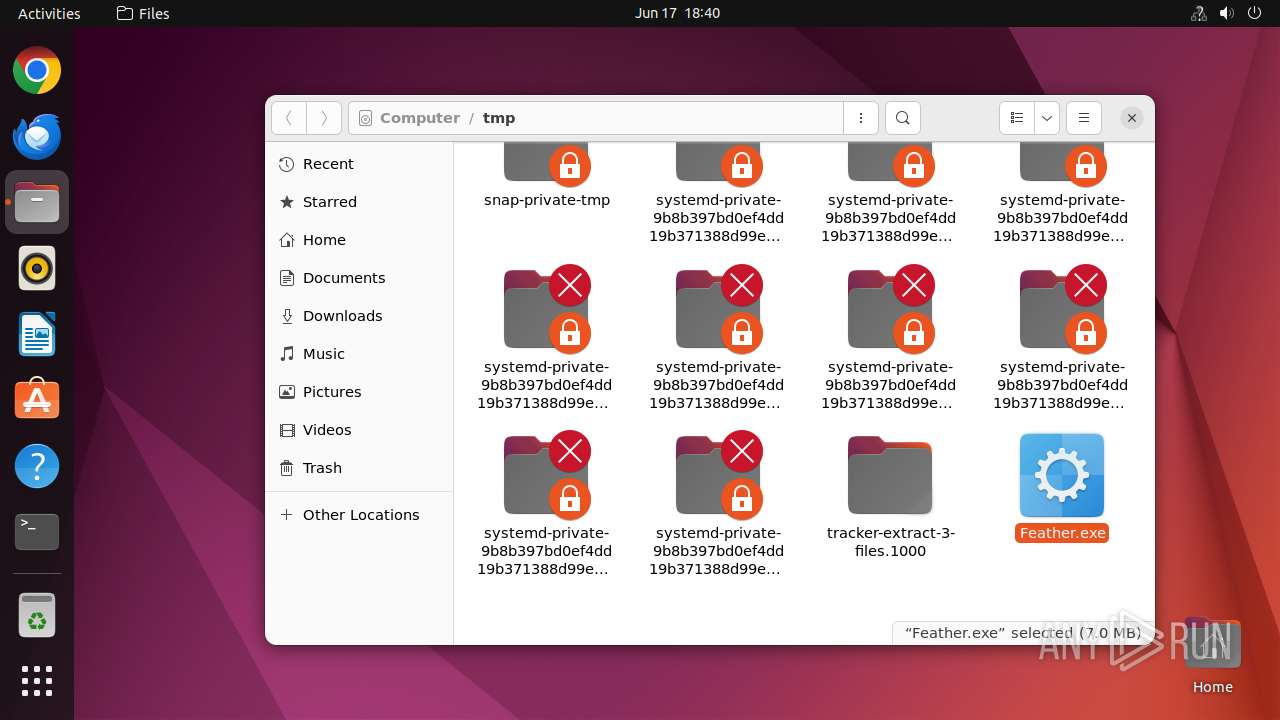
Task: Open Downloads in the sidebar
Action: point(359,316)
